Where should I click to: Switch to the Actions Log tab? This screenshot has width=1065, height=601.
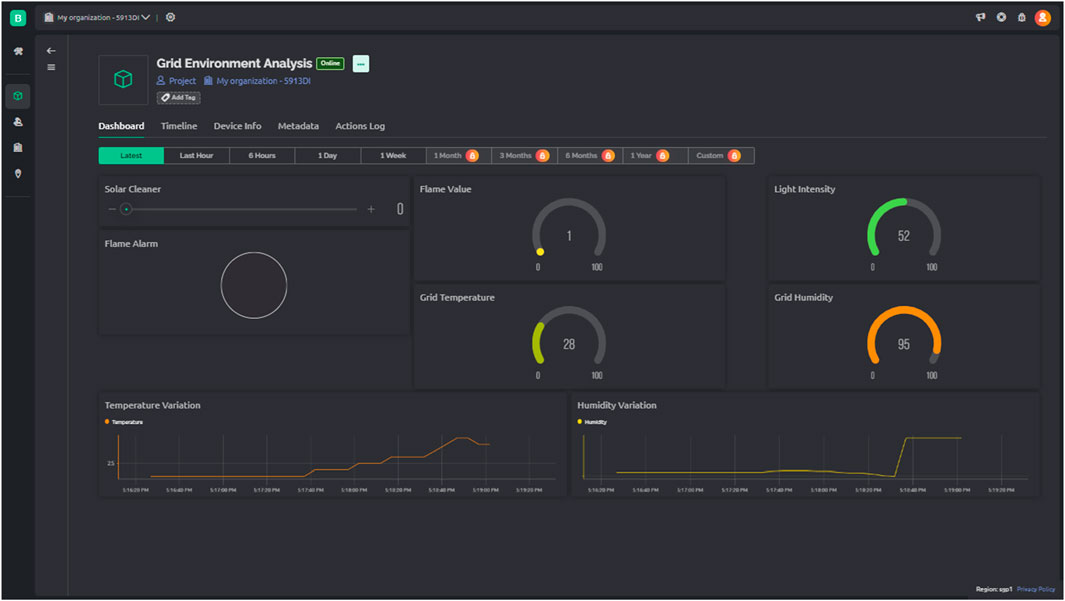360,126
